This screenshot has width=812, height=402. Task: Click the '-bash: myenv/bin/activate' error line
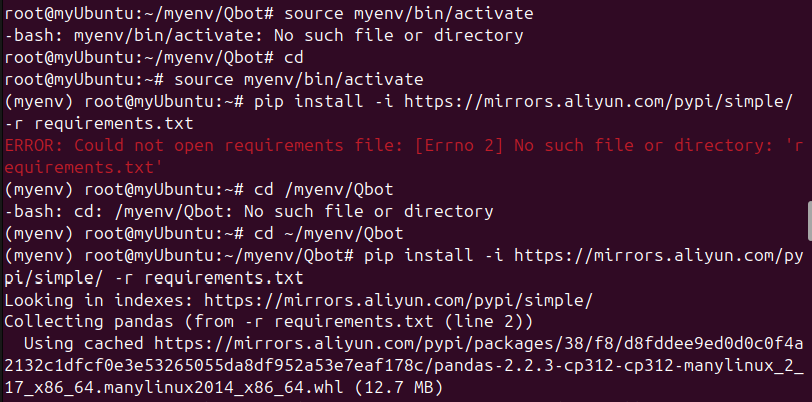[x=264, y=36]
